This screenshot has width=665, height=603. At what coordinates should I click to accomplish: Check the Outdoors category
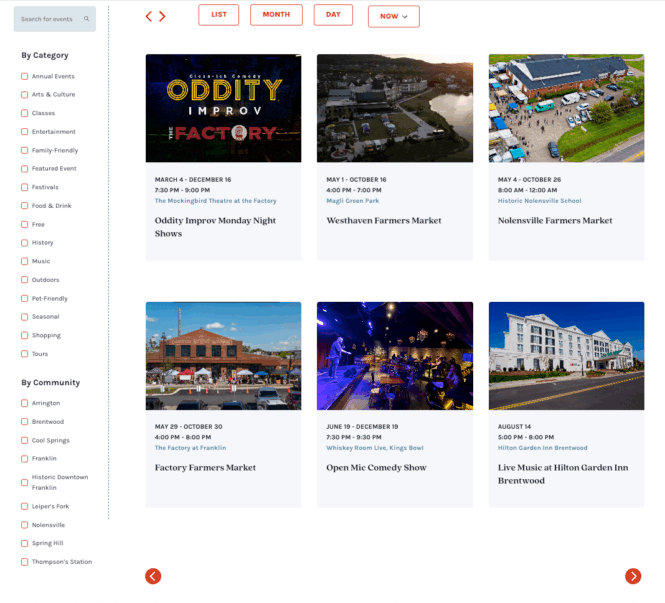pyautogui.click(x=25, y=280)
